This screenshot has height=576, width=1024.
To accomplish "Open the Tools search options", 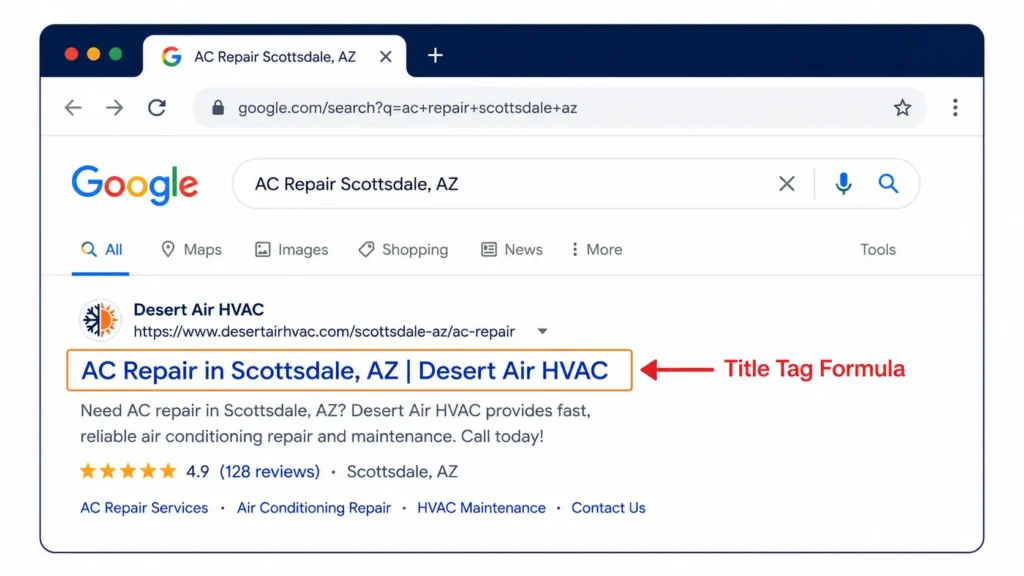I will tap(878, 249).
